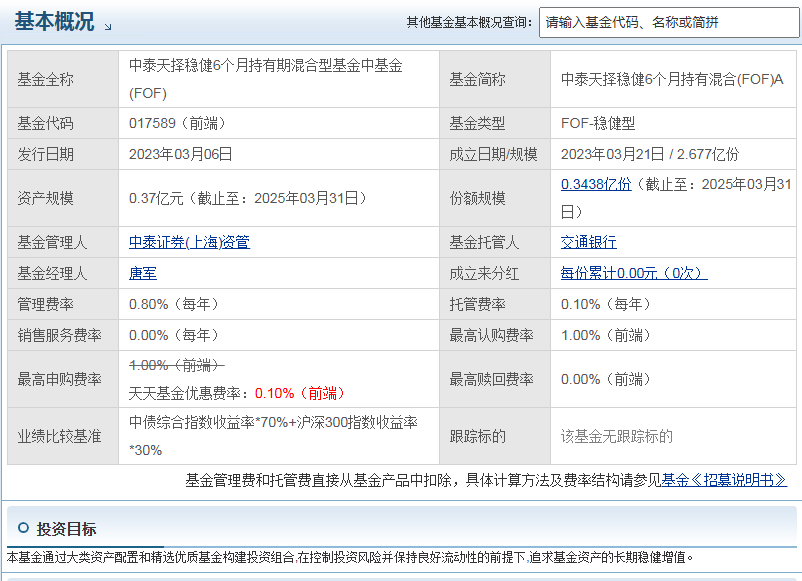802x581 pixels.
Task: Click the 销售服务费率 label cell
Action: coord(63,336)
